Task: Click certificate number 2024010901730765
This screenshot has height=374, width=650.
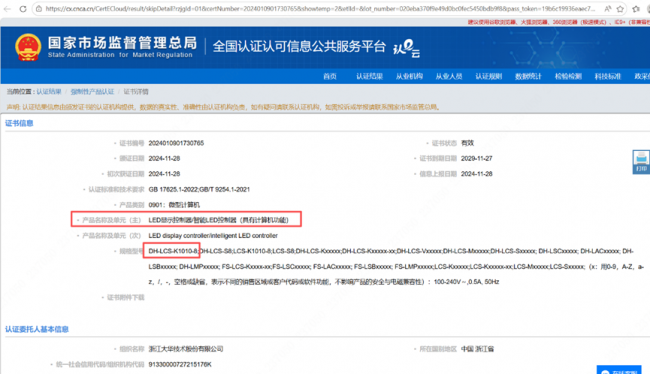Action: pyautogui.click(x=176, y=143)
